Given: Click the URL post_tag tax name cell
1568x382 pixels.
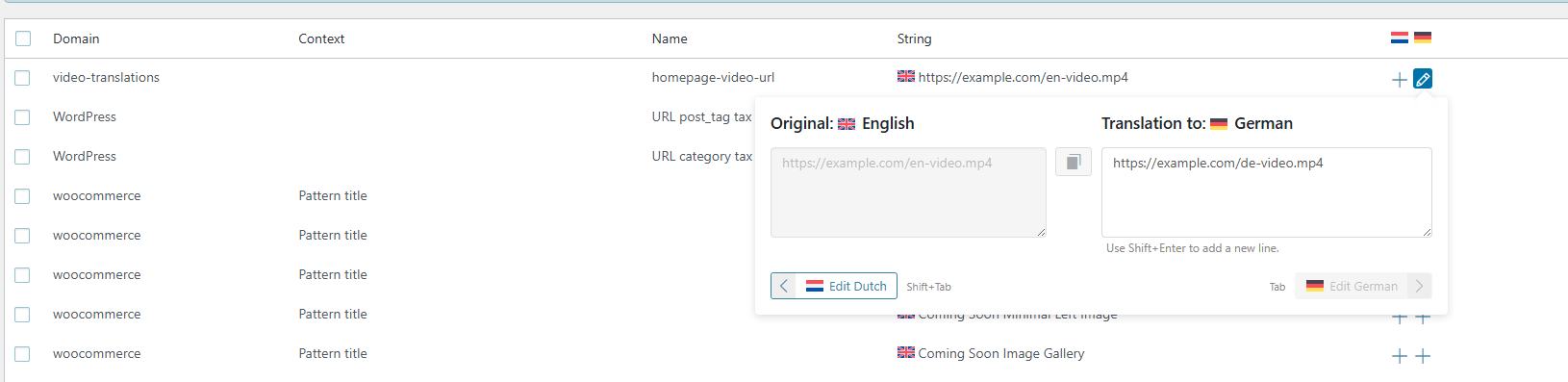Looking at the screenshot, I should (x=701, y=116).
